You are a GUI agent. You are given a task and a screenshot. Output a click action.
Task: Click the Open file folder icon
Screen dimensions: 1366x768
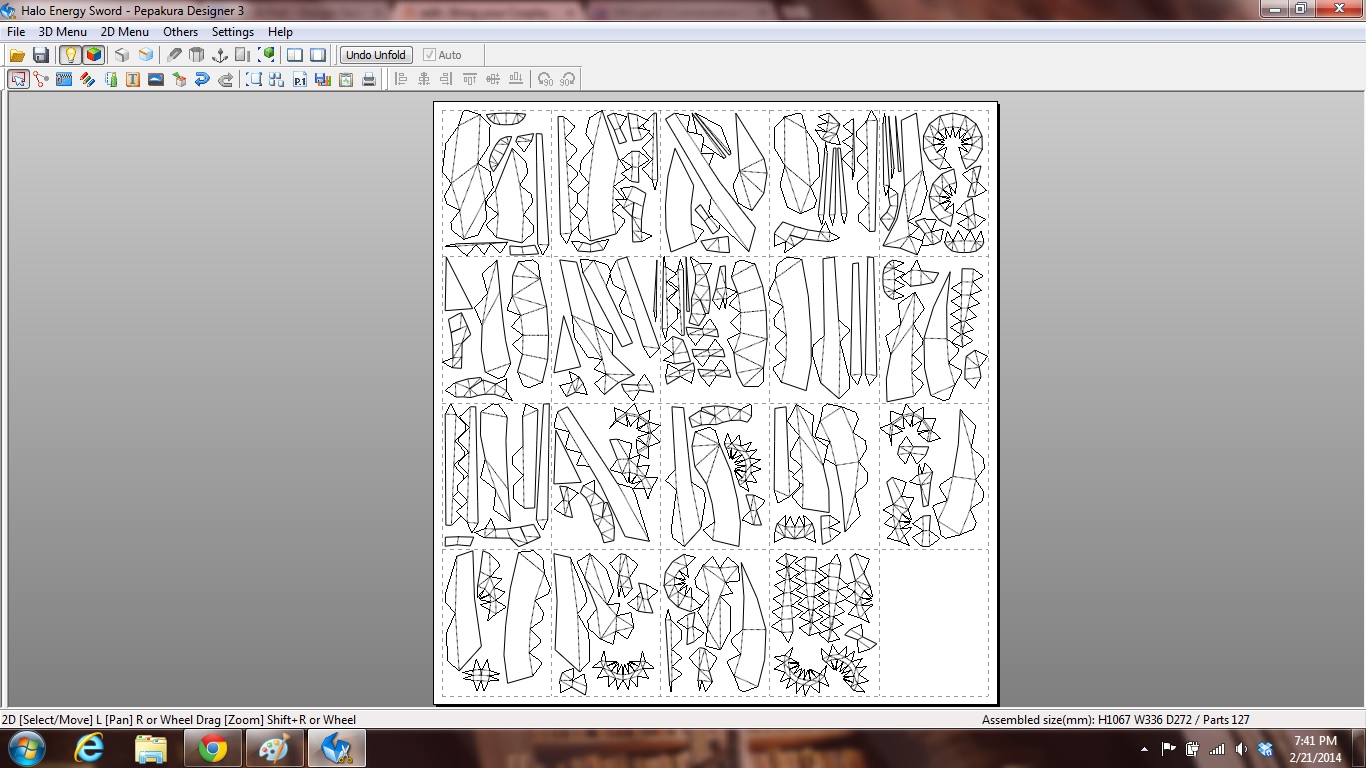(18, 55)
